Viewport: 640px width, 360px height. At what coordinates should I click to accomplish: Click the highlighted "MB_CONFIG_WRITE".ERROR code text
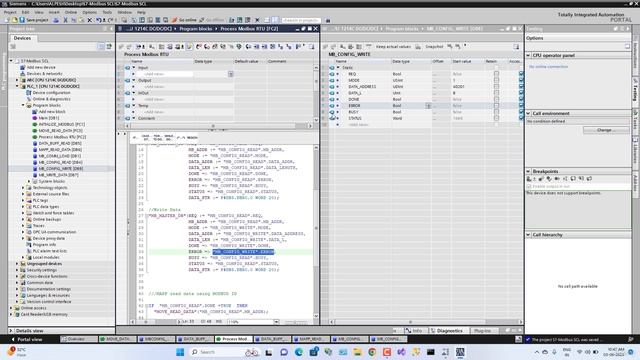(243, 252)
